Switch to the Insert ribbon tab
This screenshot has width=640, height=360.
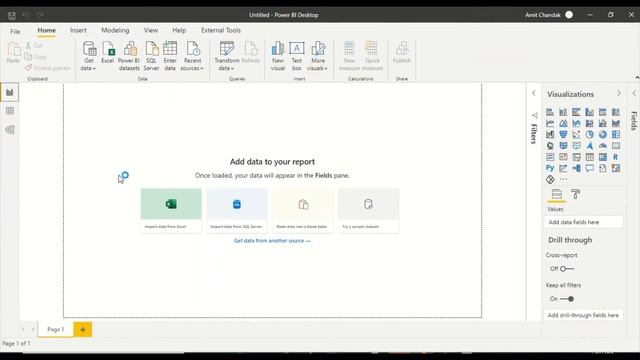pyautogui.click(x=78, y=30)
